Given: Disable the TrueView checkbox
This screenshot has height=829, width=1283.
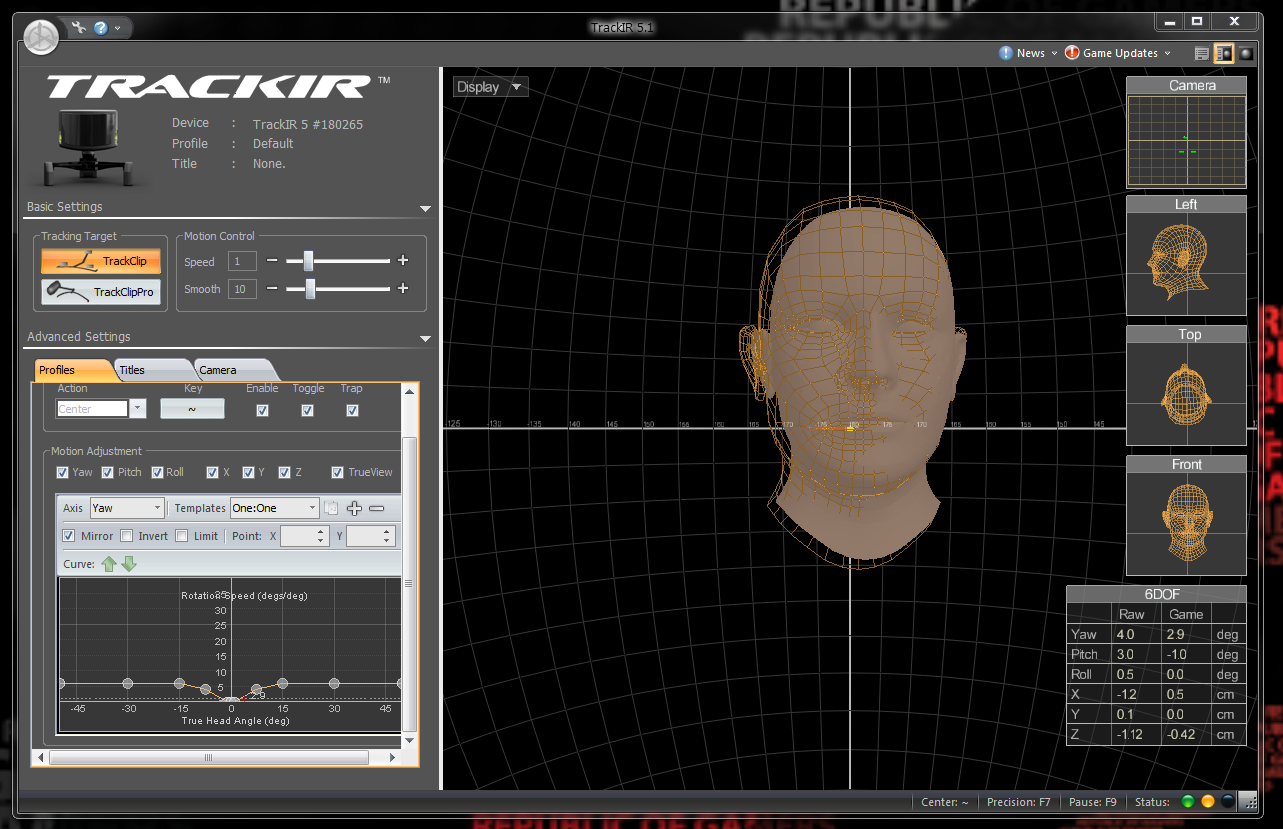Looking at the screenshot, I should pyautogui.click(x=338, y=472).
